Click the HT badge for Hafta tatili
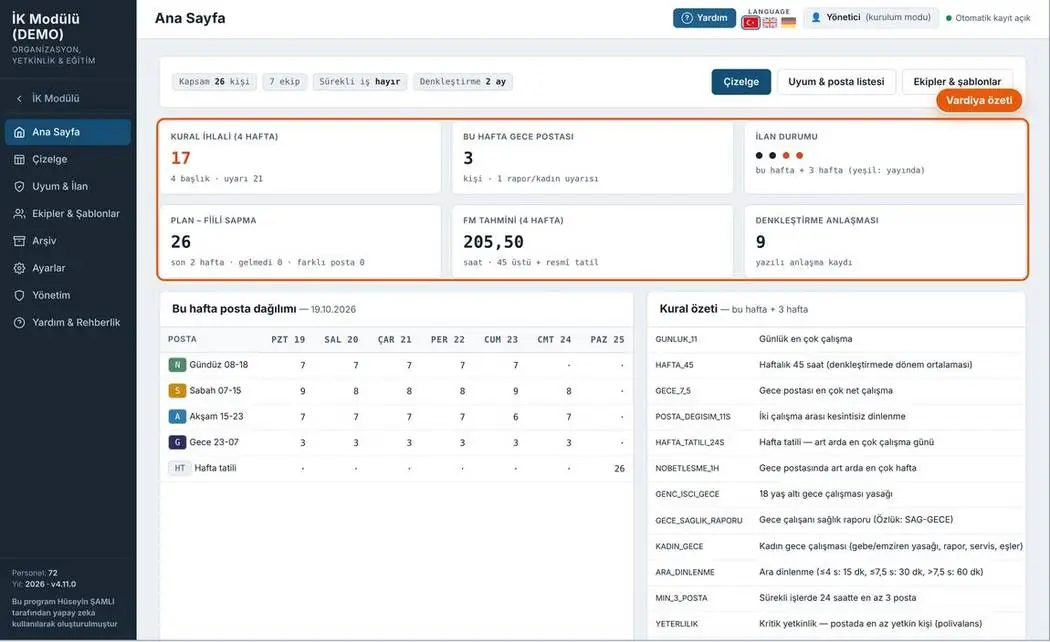Image resolution: width=1050 pixels, height=642 pixels. click(x=179, y=468)
